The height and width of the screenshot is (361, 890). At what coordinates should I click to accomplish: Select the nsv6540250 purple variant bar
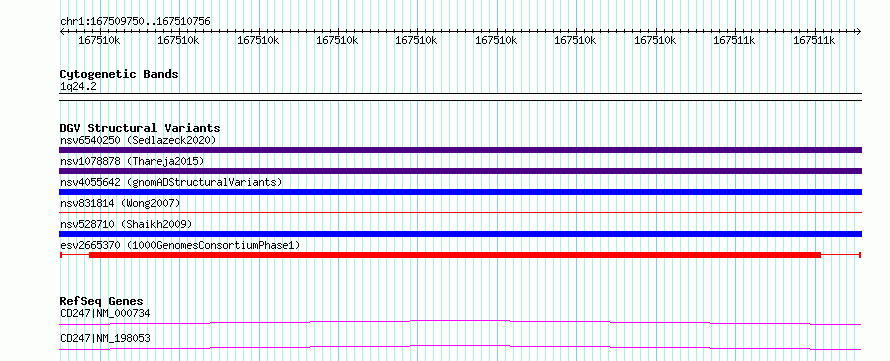click(460, 150)
